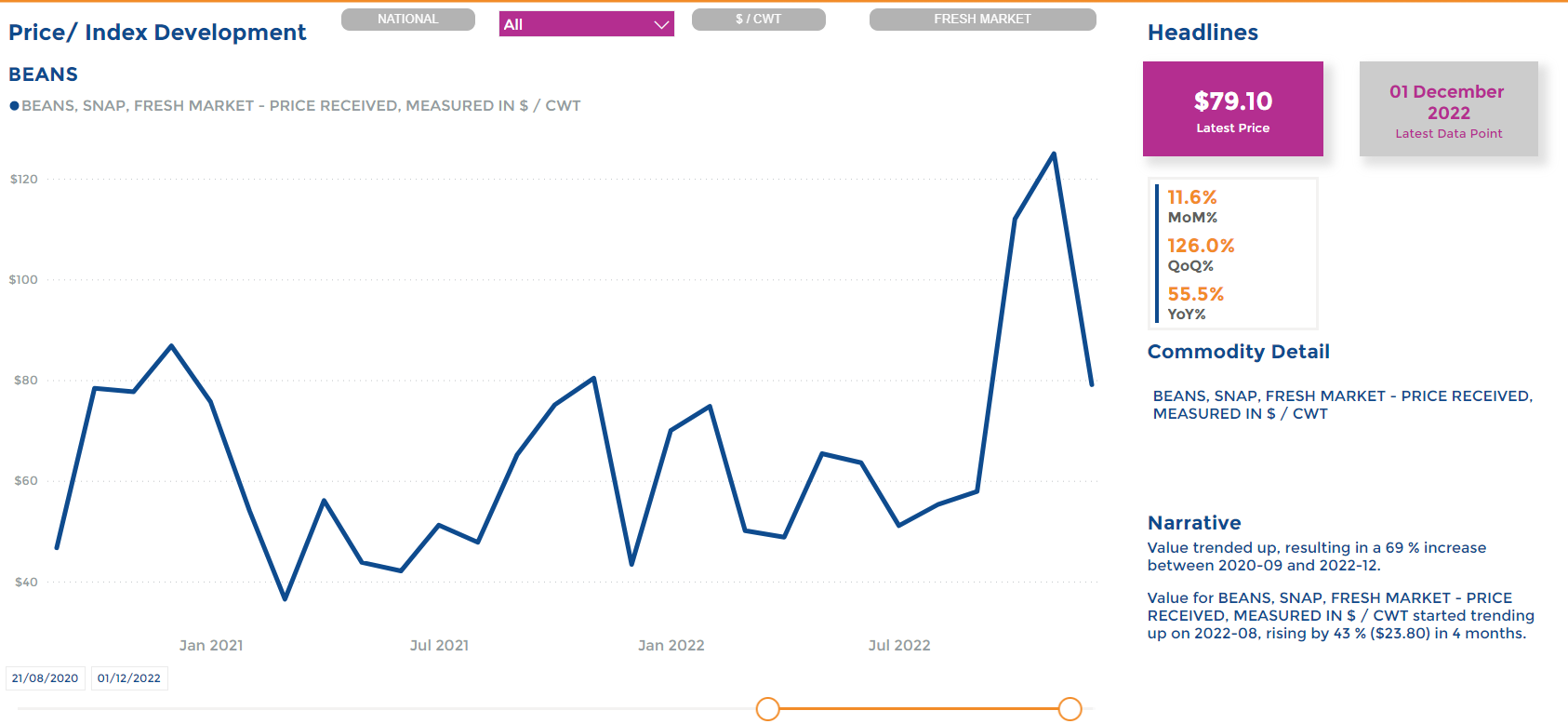Click the 'Jan 2021' x-axis label
The image size is (1568, 724).
pos(211,646)
